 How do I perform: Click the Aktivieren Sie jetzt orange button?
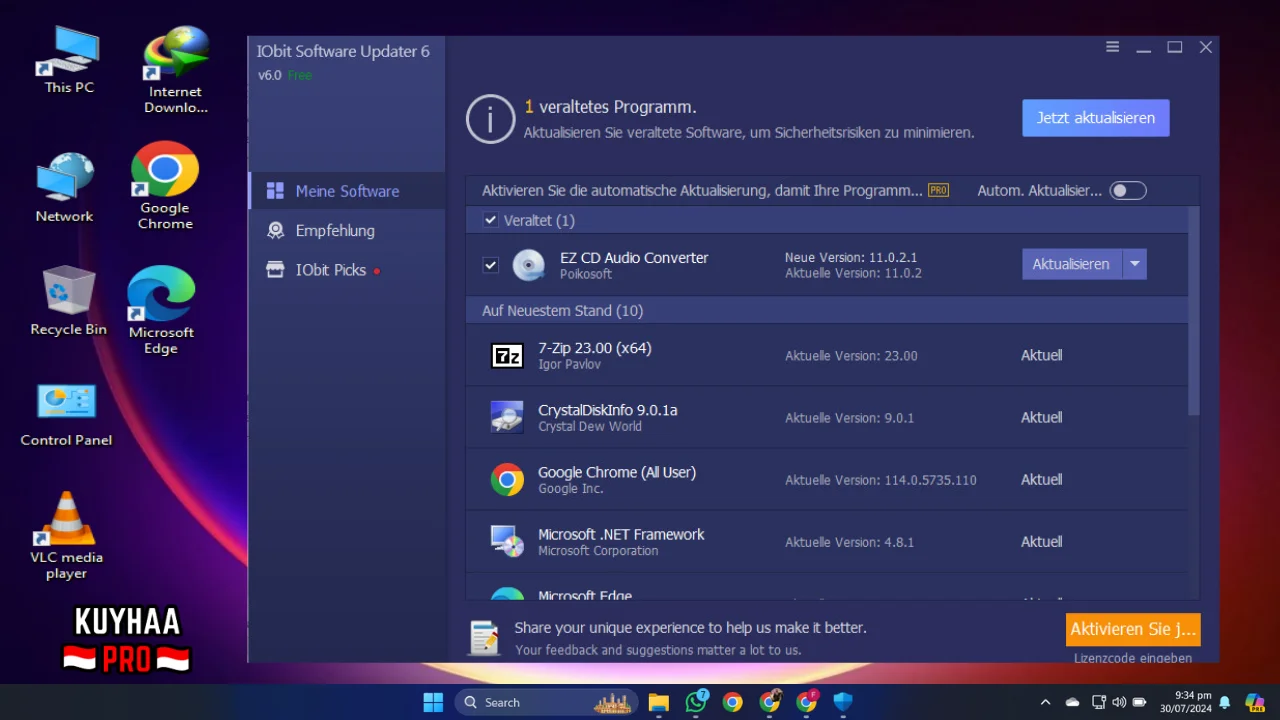1133,629
